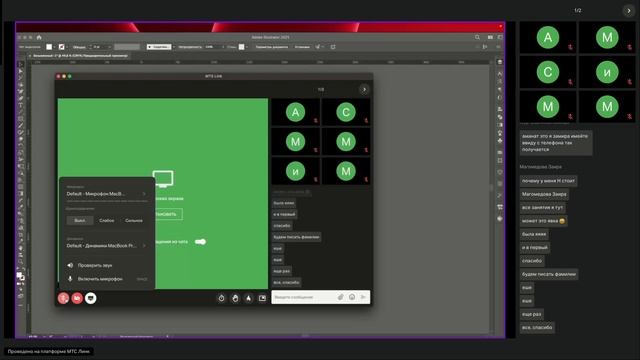The image size is (640, 360).
Task: Click 'все, спасибо' in shared window chat
Action: [287, 282]
